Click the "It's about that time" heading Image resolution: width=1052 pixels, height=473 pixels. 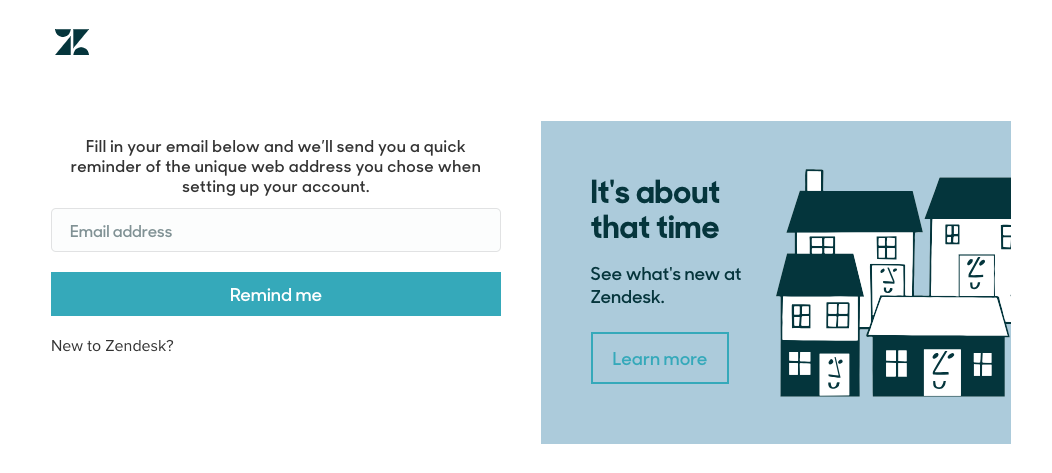coord(655,209)
